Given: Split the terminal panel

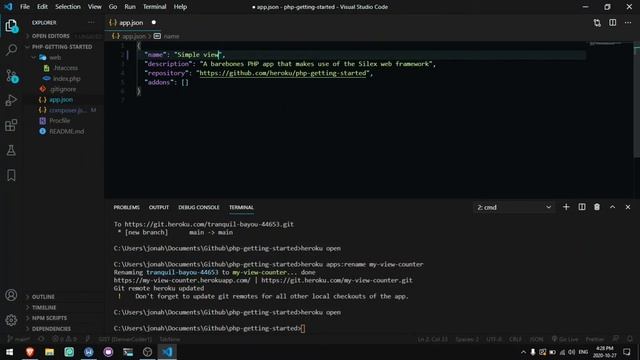Looking at the screenshot, I should pos(582,207).
